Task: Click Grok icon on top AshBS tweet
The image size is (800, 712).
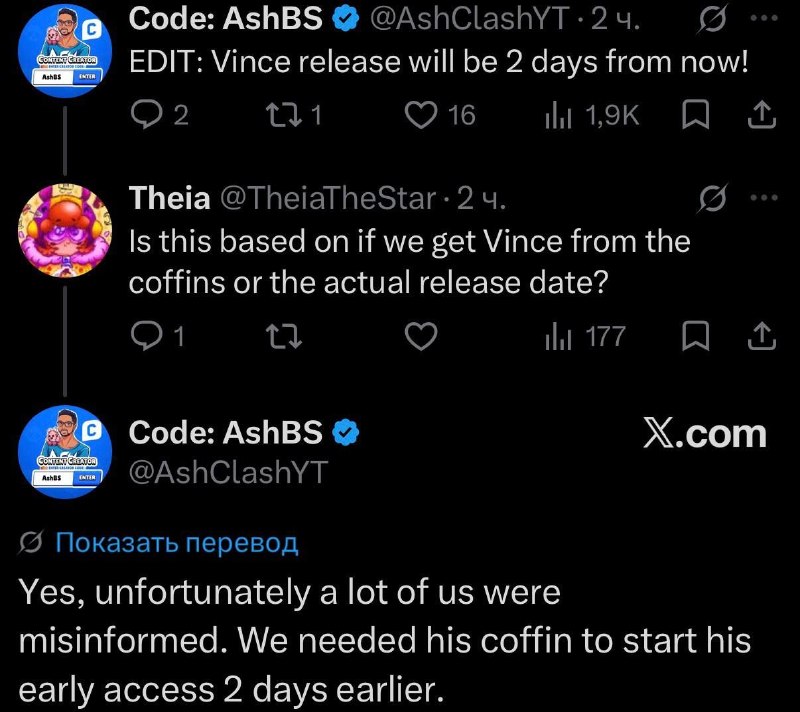Action: (x=712, y=20)
